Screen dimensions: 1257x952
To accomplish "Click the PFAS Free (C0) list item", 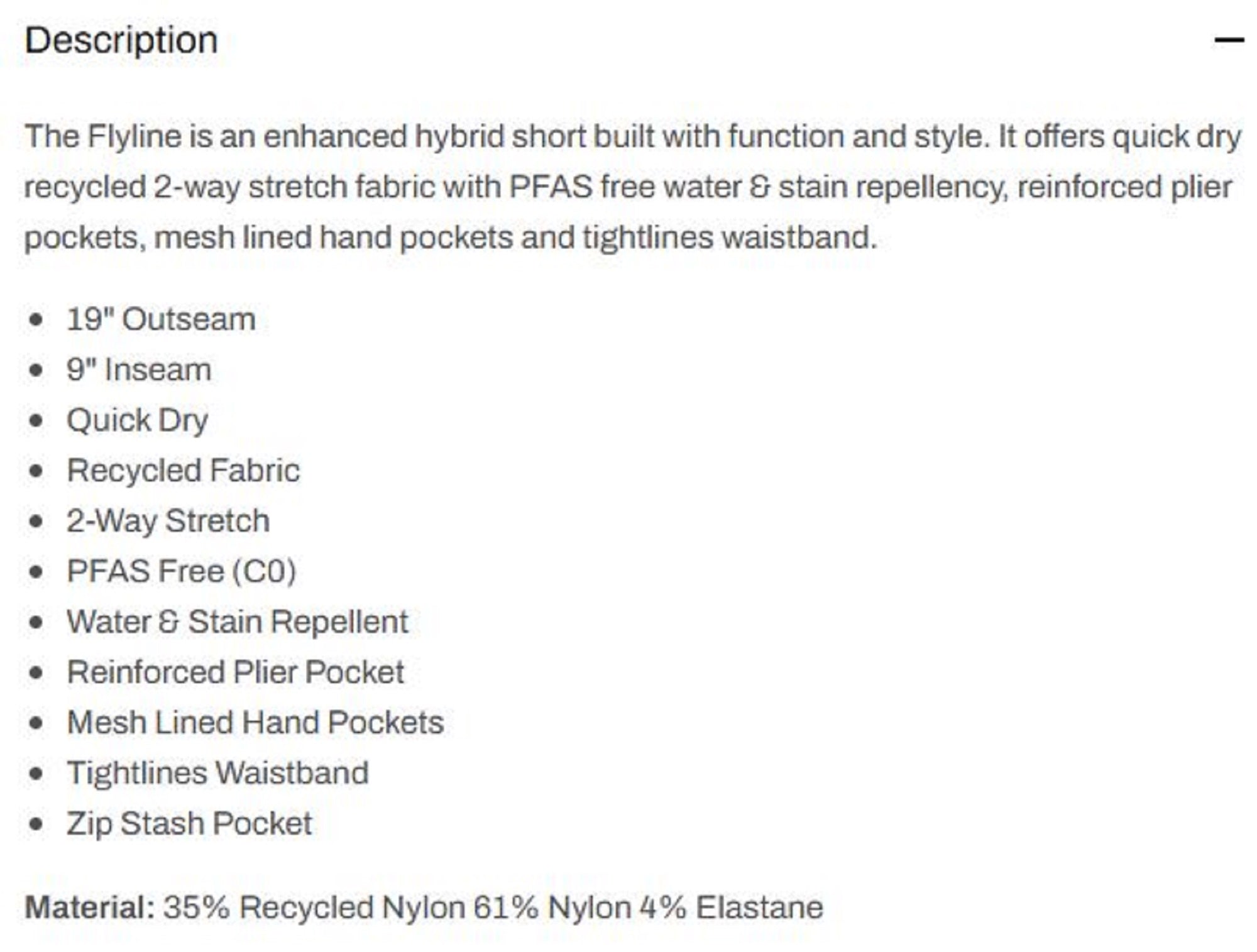I will [x=181, y=571].
